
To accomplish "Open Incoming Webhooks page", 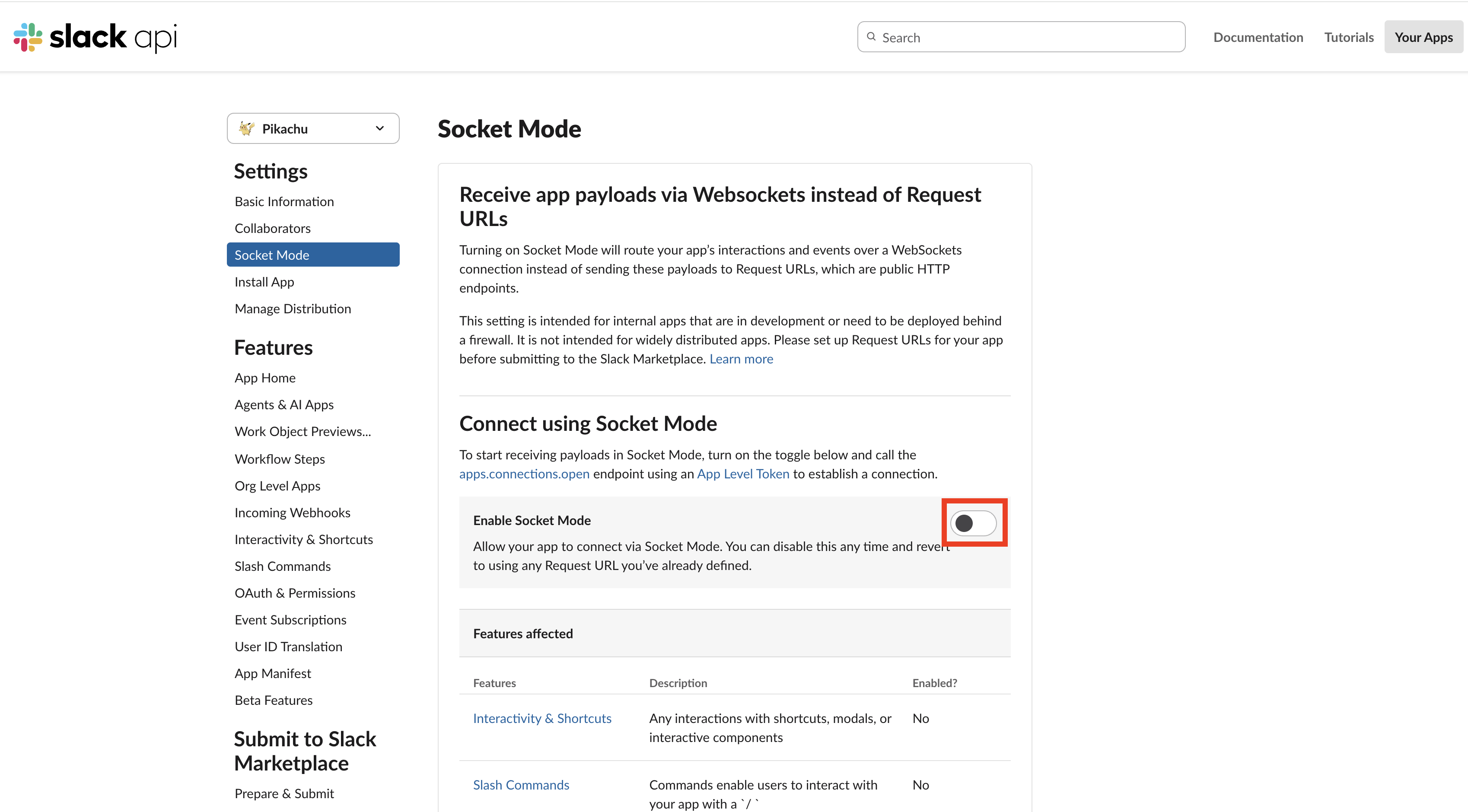I will click(292, 512).
